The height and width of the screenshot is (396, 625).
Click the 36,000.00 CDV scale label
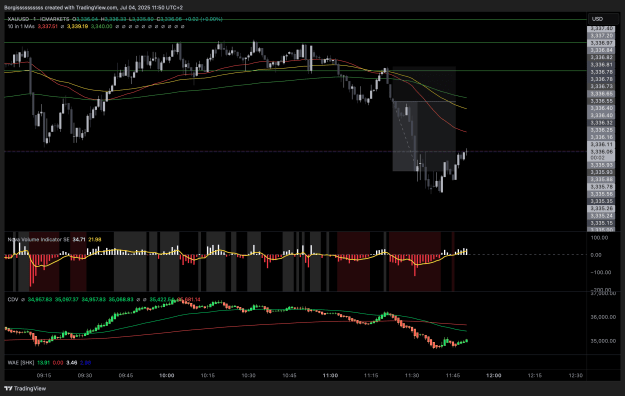(603, 317)
